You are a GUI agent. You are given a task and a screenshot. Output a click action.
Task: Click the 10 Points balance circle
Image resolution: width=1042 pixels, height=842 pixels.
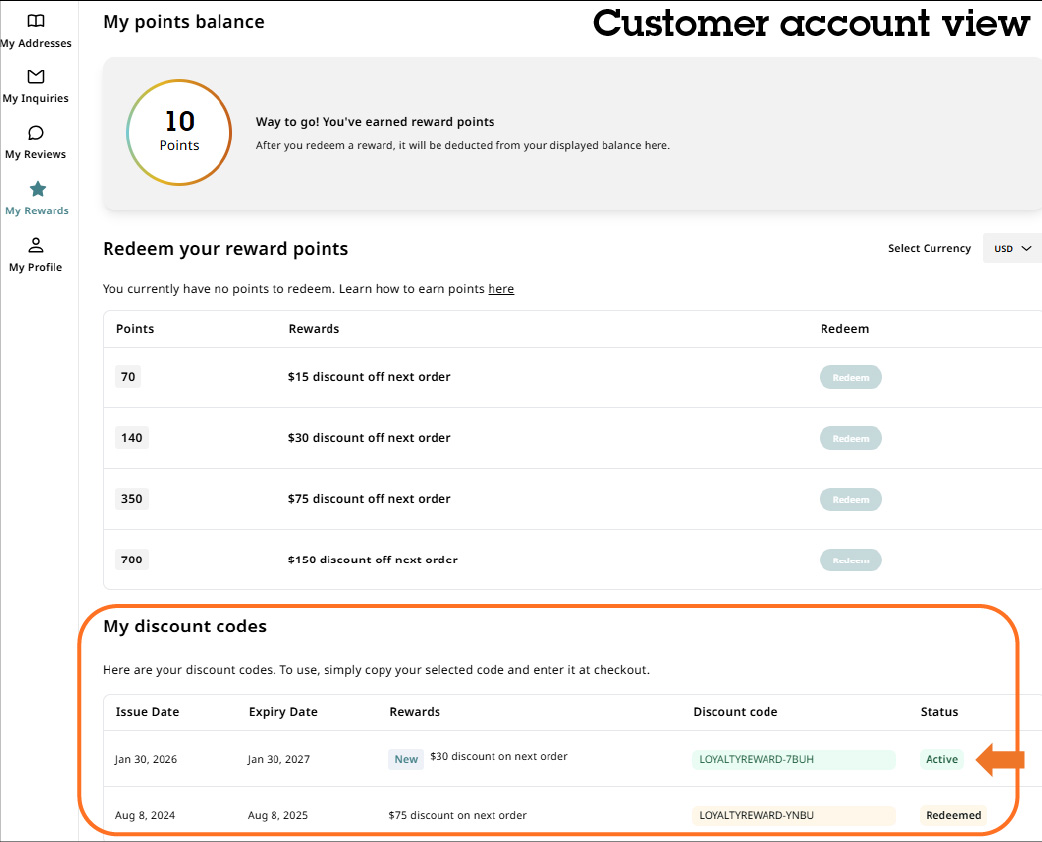tap(179, 132)
